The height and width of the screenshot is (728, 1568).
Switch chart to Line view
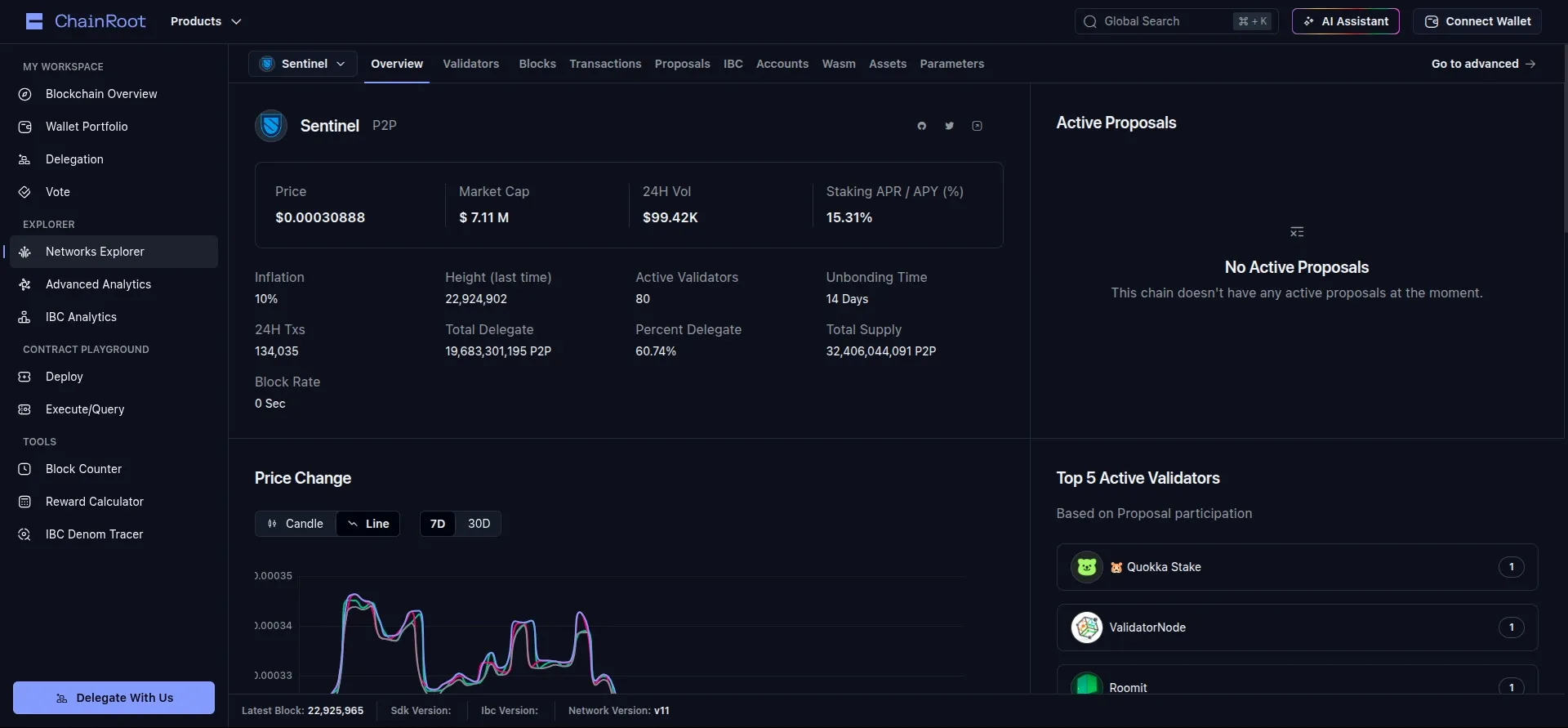[x=368, y=524]
